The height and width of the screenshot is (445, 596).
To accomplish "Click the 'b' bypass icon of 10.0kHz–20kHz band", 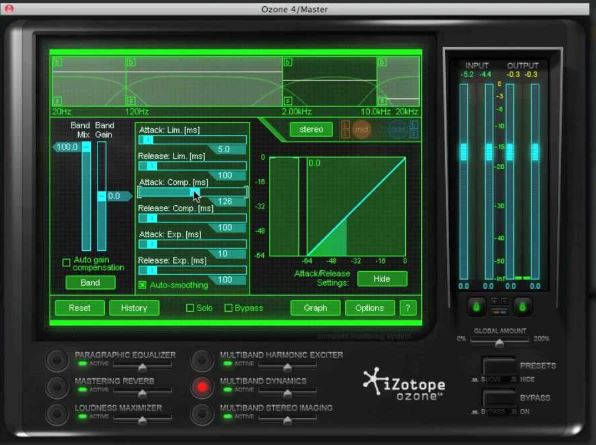I will 382,62.
